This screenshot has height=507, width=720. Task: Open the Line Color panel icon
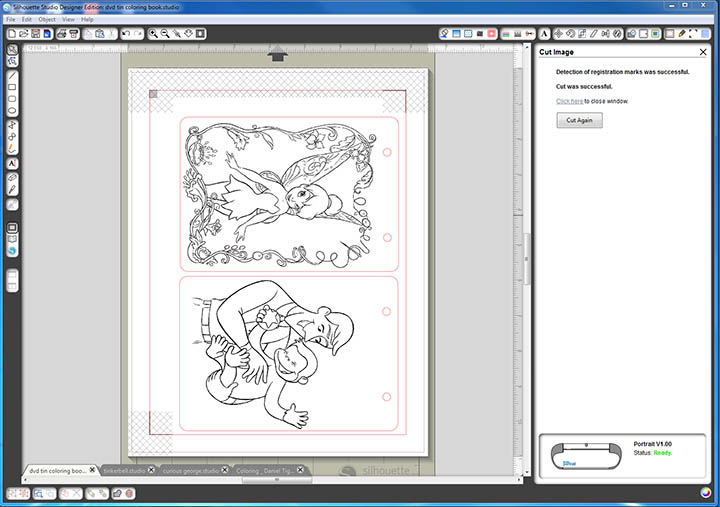pos(506,34)
